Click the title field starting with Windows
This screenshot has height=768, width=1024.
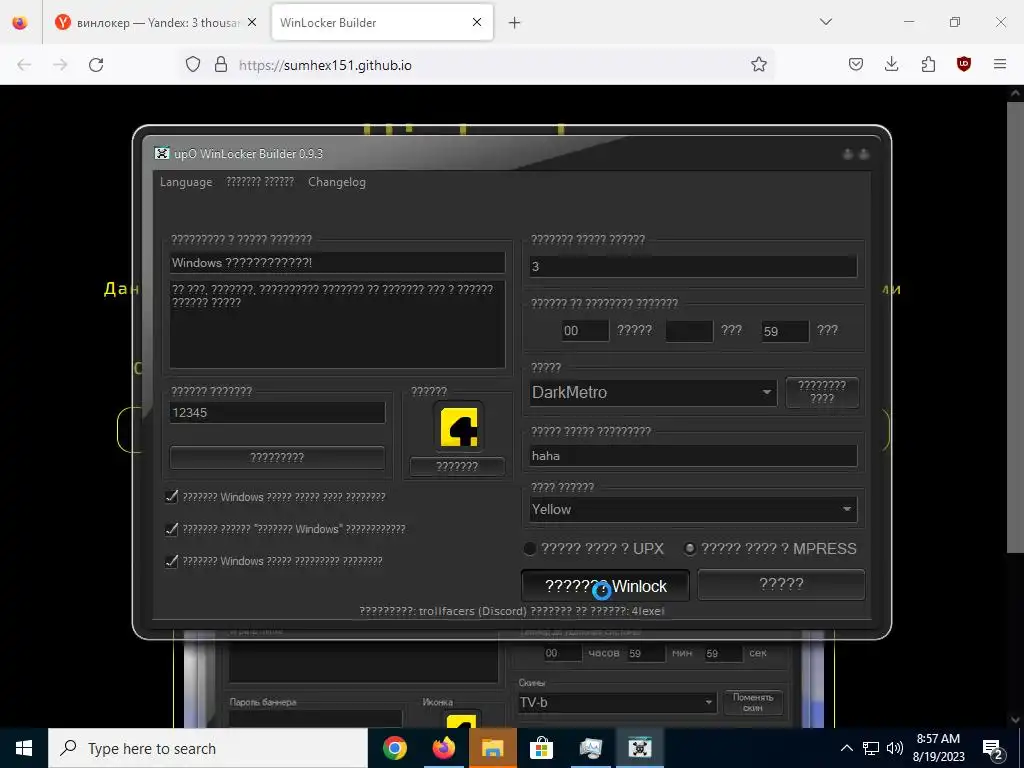pos(337,263)
